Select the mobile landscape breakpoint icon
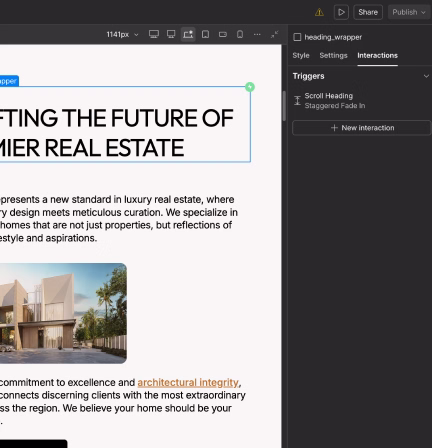The image size is (432, 448). click(223, 34)
